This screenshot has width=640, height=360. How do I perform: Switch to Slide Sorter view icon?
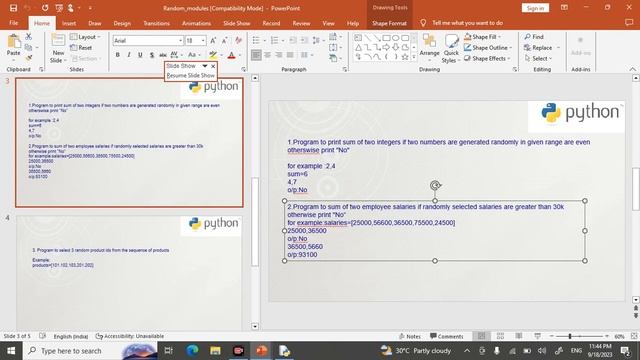(x=500, y=336)
